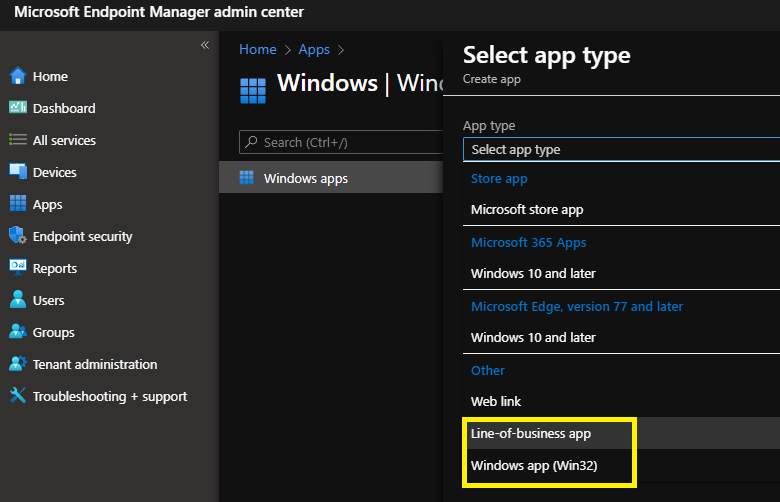Click the All services list icon
The height and width of the screenshot is (502, 780).
click(x=18, y=140)
